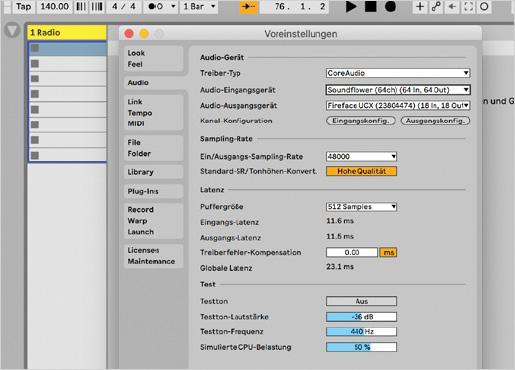The image size is (515, 370).
Task: Click the fourth clip slot stop button in 1 Radio
Action: [x=35, y=94]
